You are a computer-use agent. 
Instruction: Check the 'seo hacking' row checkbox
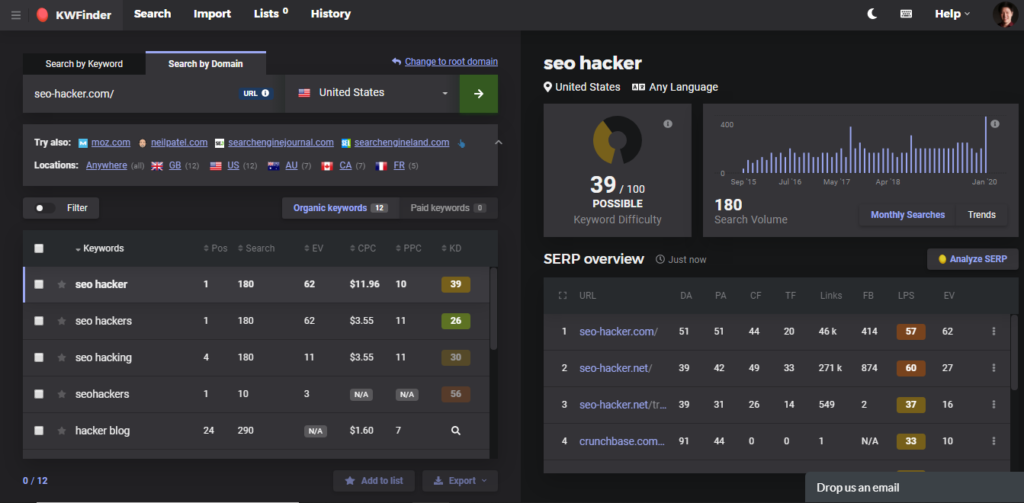point(39,358)
